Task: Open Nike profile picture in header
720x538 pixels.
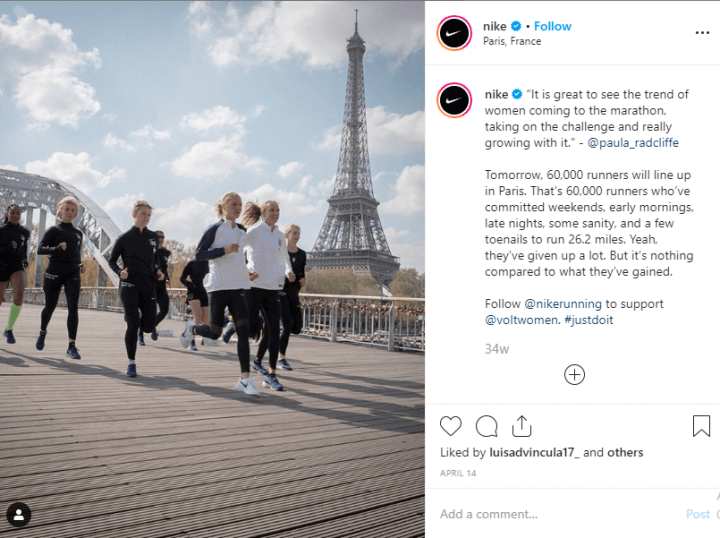Action: coord(454,33)
